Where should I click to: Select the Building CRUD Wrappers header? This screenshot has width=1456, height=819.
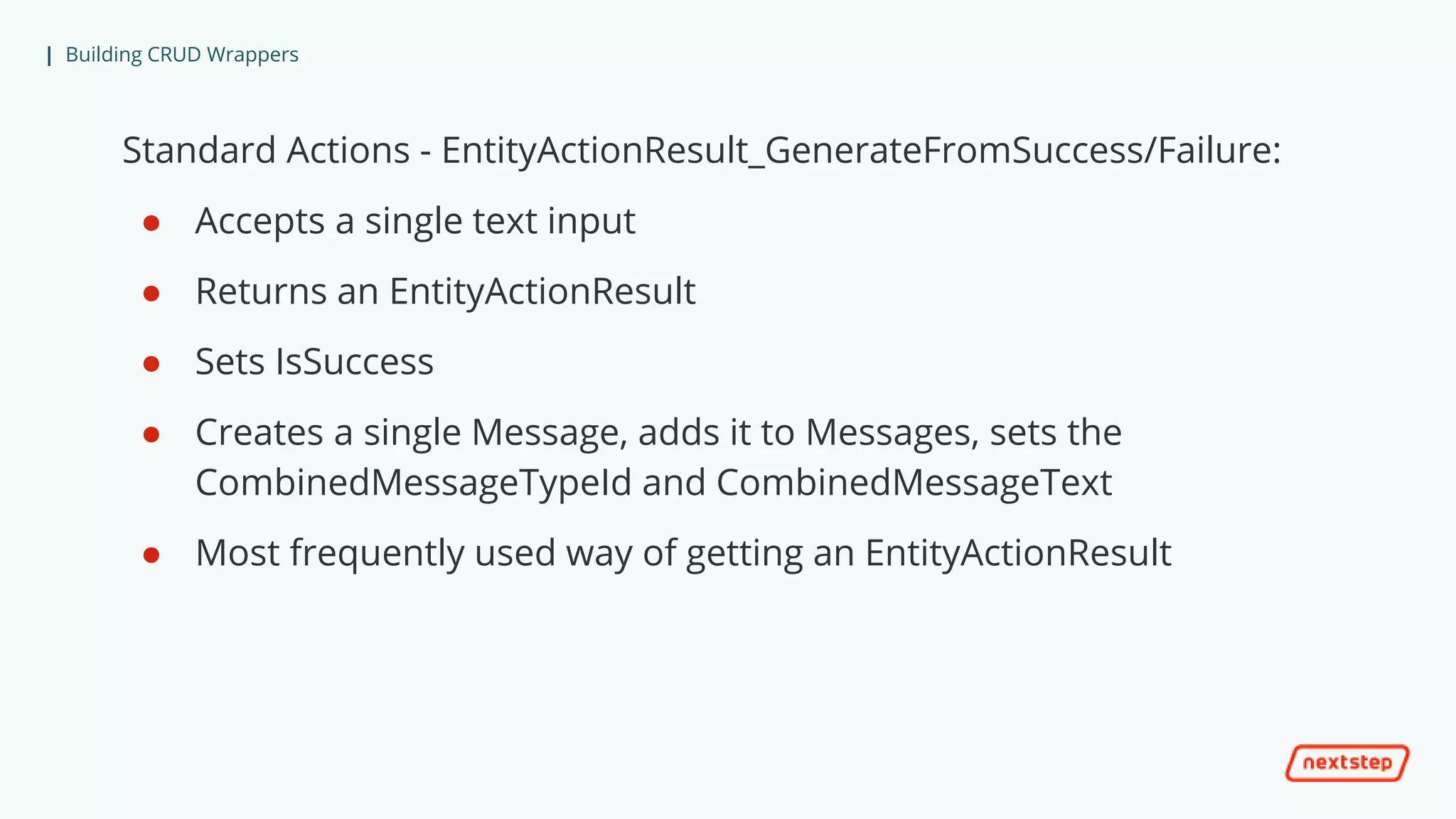point(182,55)
